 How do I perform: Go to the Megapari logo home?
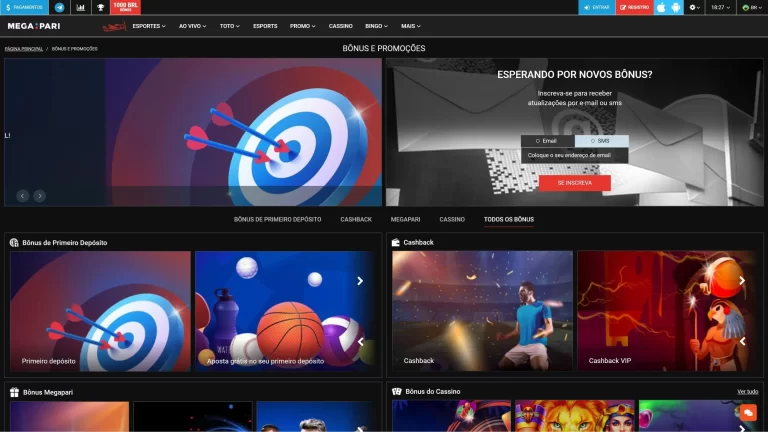click(x=34, y=26)
